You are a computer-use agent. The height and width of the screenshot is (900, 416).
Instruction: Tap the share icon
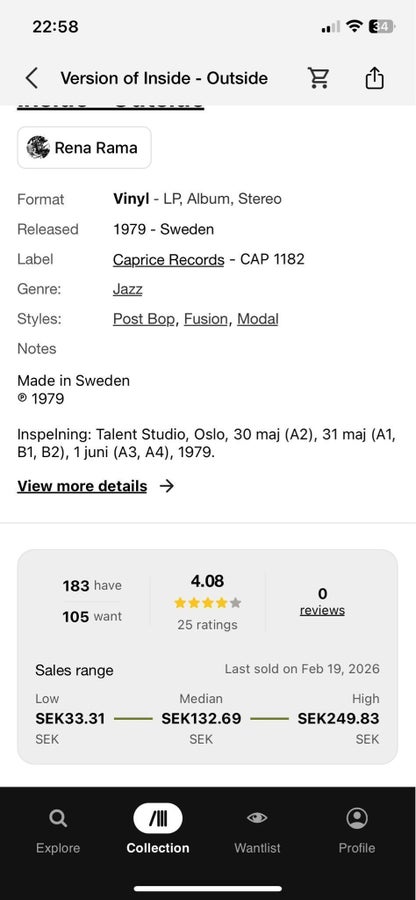[x=374, y=77]
